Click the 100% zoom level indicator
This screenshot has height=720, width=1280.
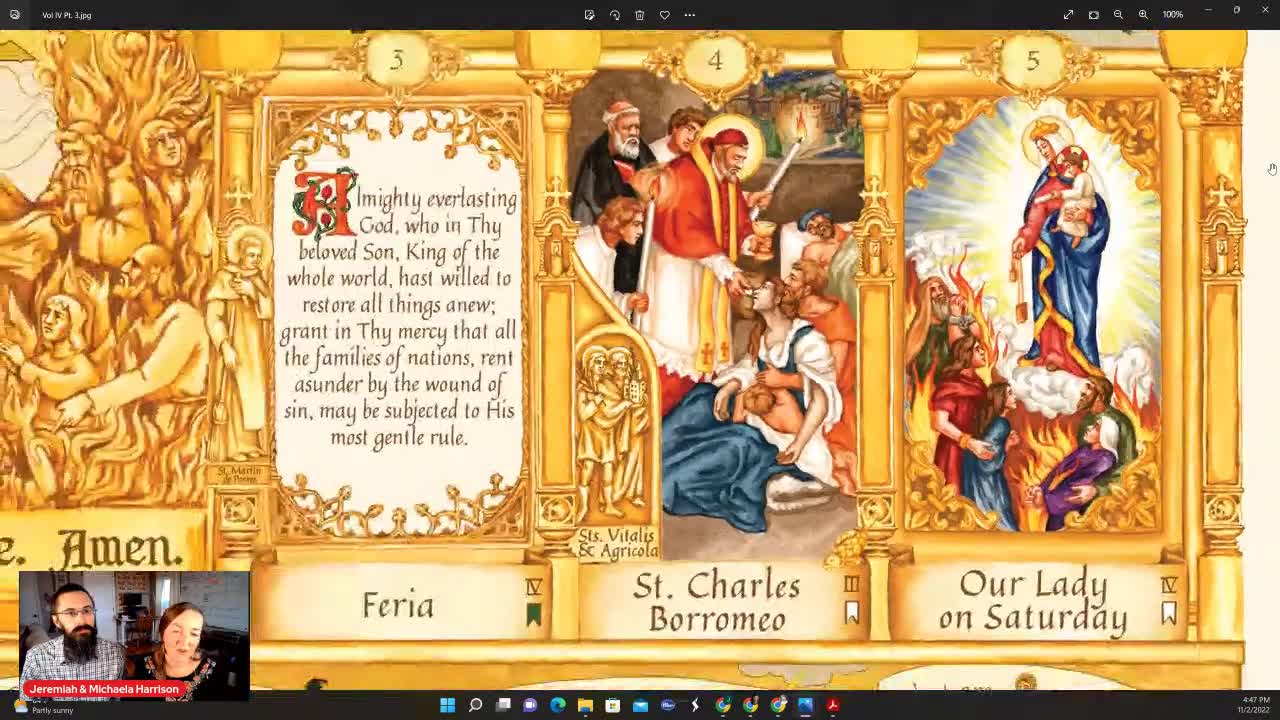pyautogui.click(x=1173, y=15)
